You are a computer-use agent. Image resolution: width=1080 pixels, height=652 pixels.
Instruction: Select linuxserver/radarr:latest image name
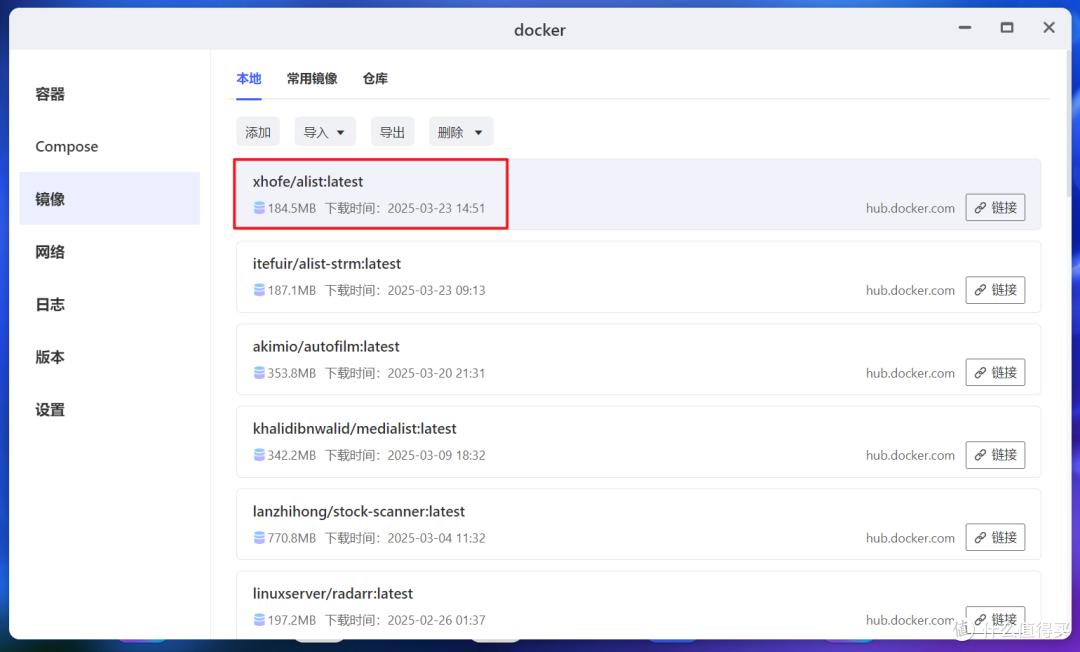pyautogui.click(x=333, y=593)
